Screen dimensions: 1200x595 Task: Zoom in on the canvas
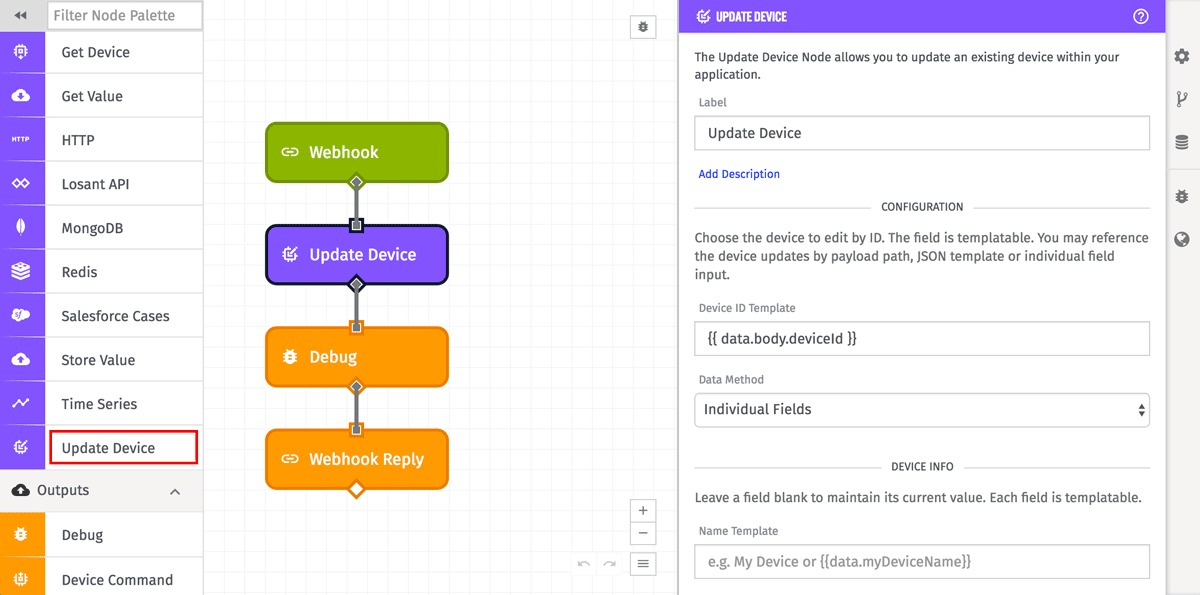(x=643, y=510)
